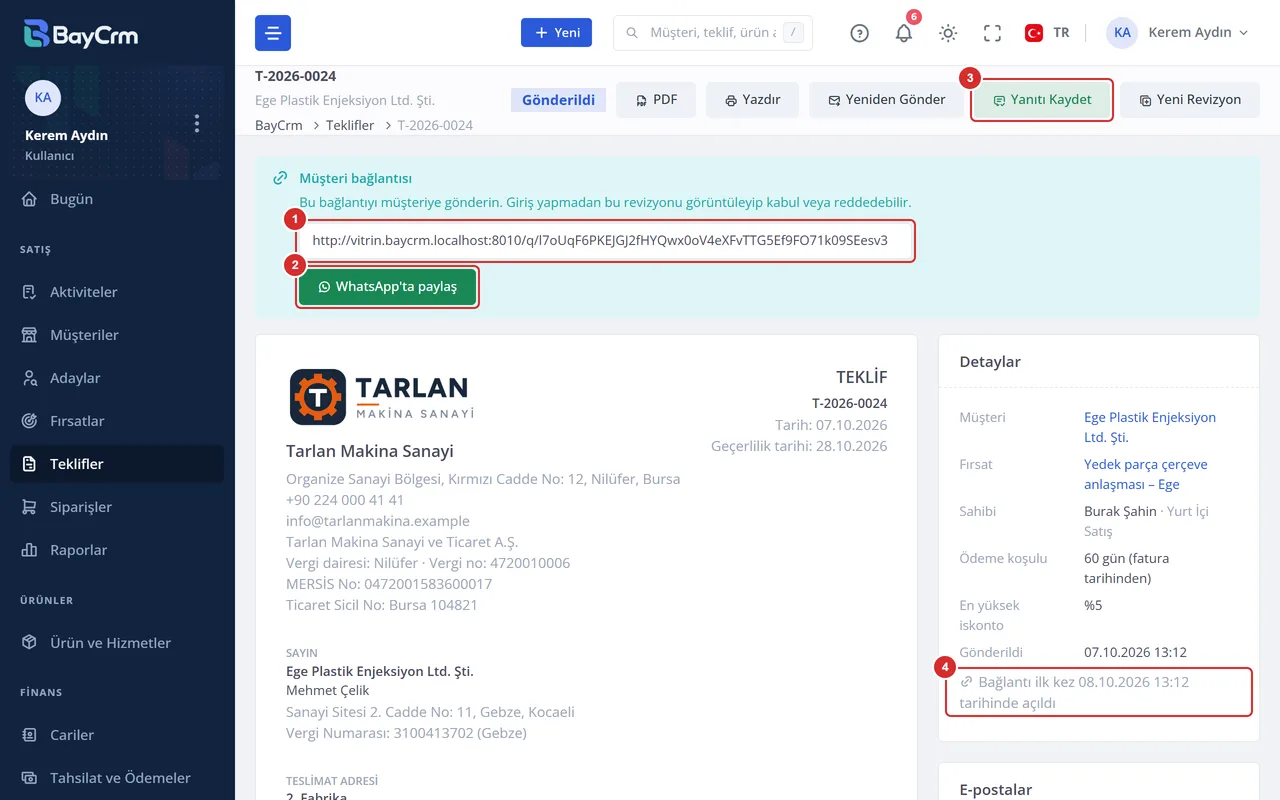Click the blue Yeni button
The height and width of the screenshot is (800, 1280).
click(x=556, y=33)
